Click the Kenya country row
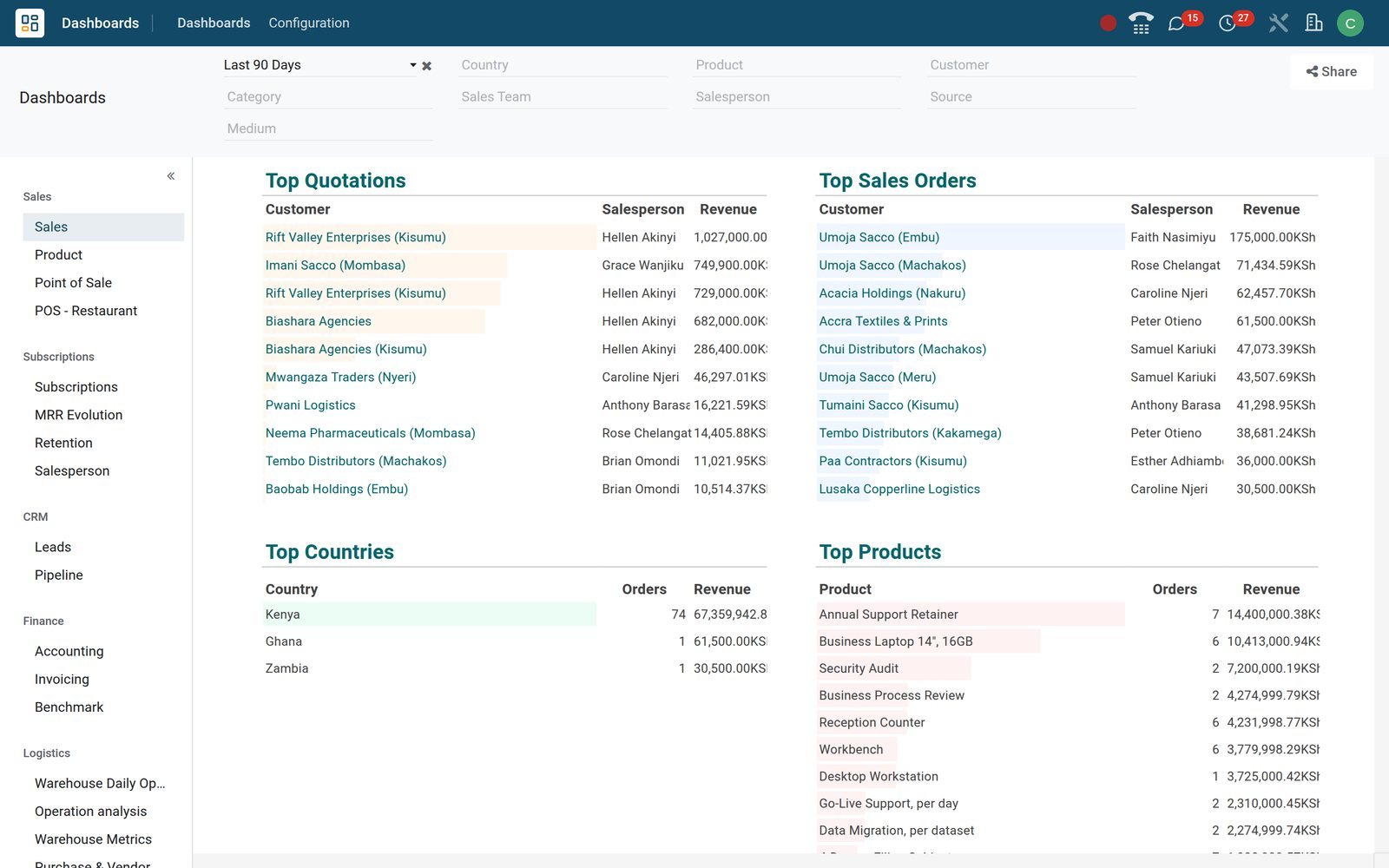Screen dimensions: 1389x868 click(516, 615)
